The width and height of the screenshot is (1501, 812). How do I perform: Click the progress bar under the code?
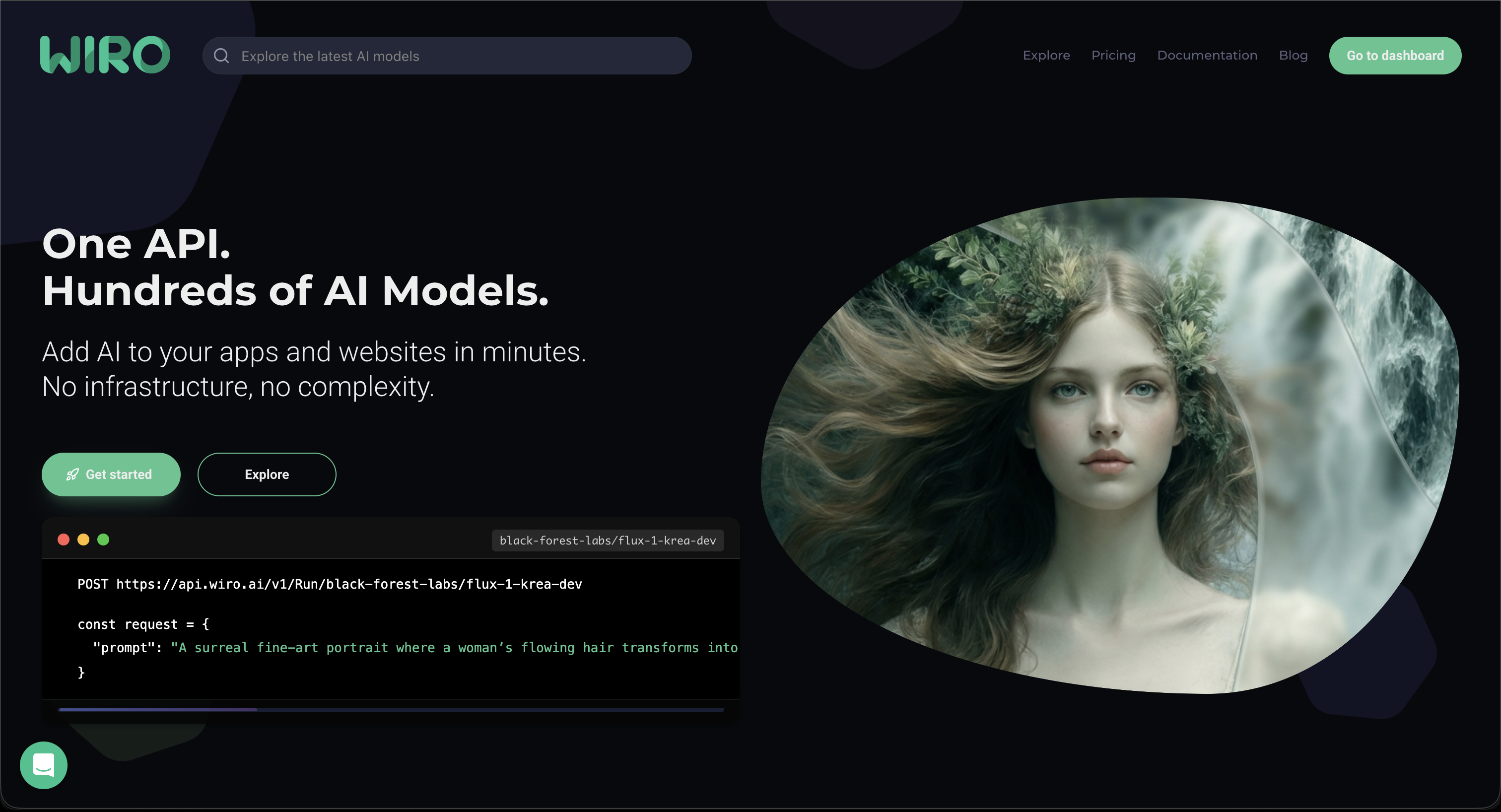(391, 709)
